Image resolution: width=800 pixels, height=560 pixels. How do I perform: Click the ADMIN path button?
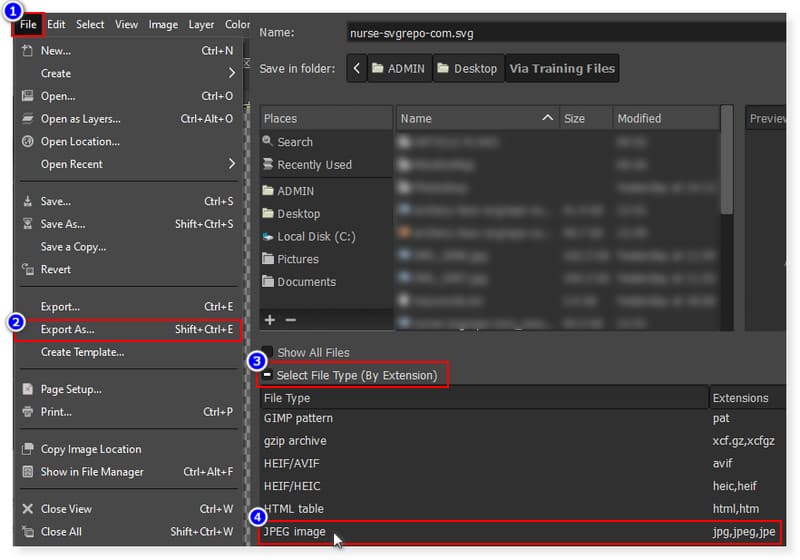click(399, 69)
